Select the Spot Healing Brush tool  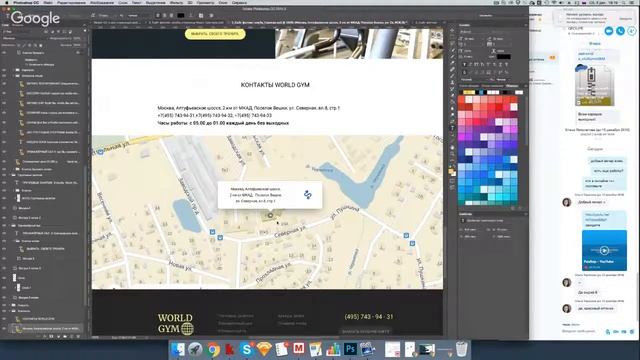(452, 69)
